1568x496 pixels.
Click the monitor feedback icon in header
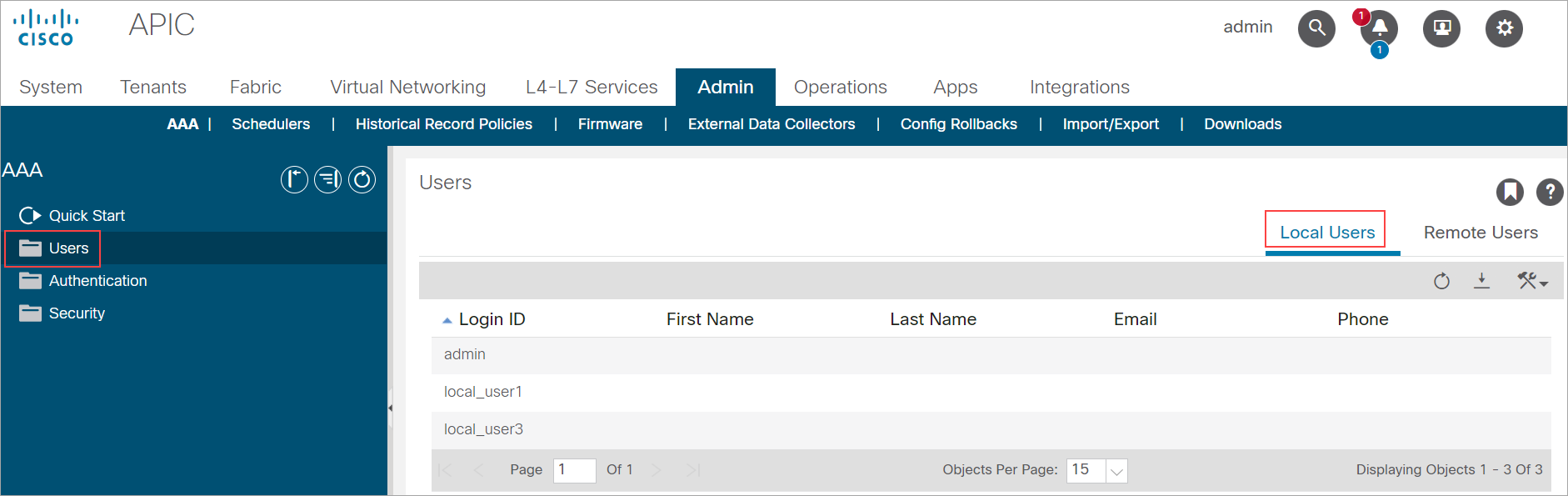coord(1441,28)
